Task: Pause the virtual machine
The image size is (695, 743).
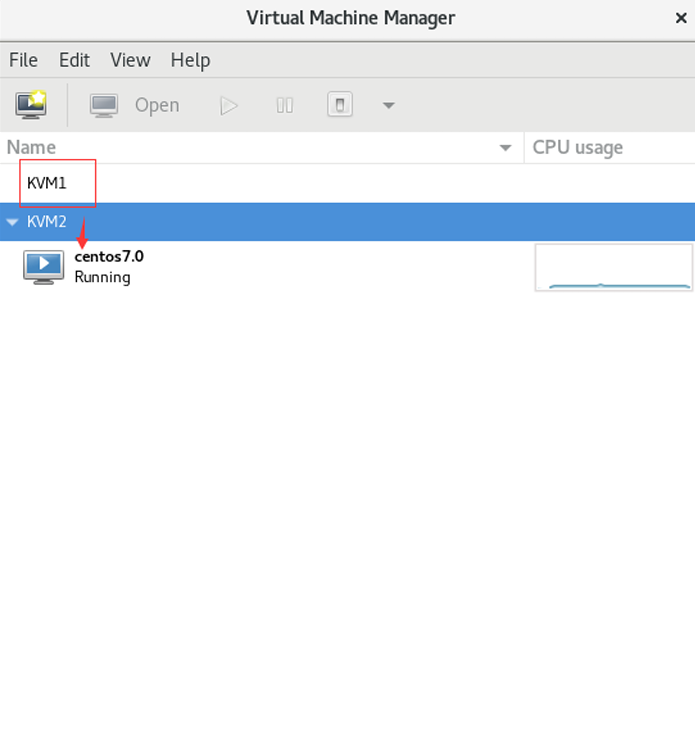Action: 285,105
